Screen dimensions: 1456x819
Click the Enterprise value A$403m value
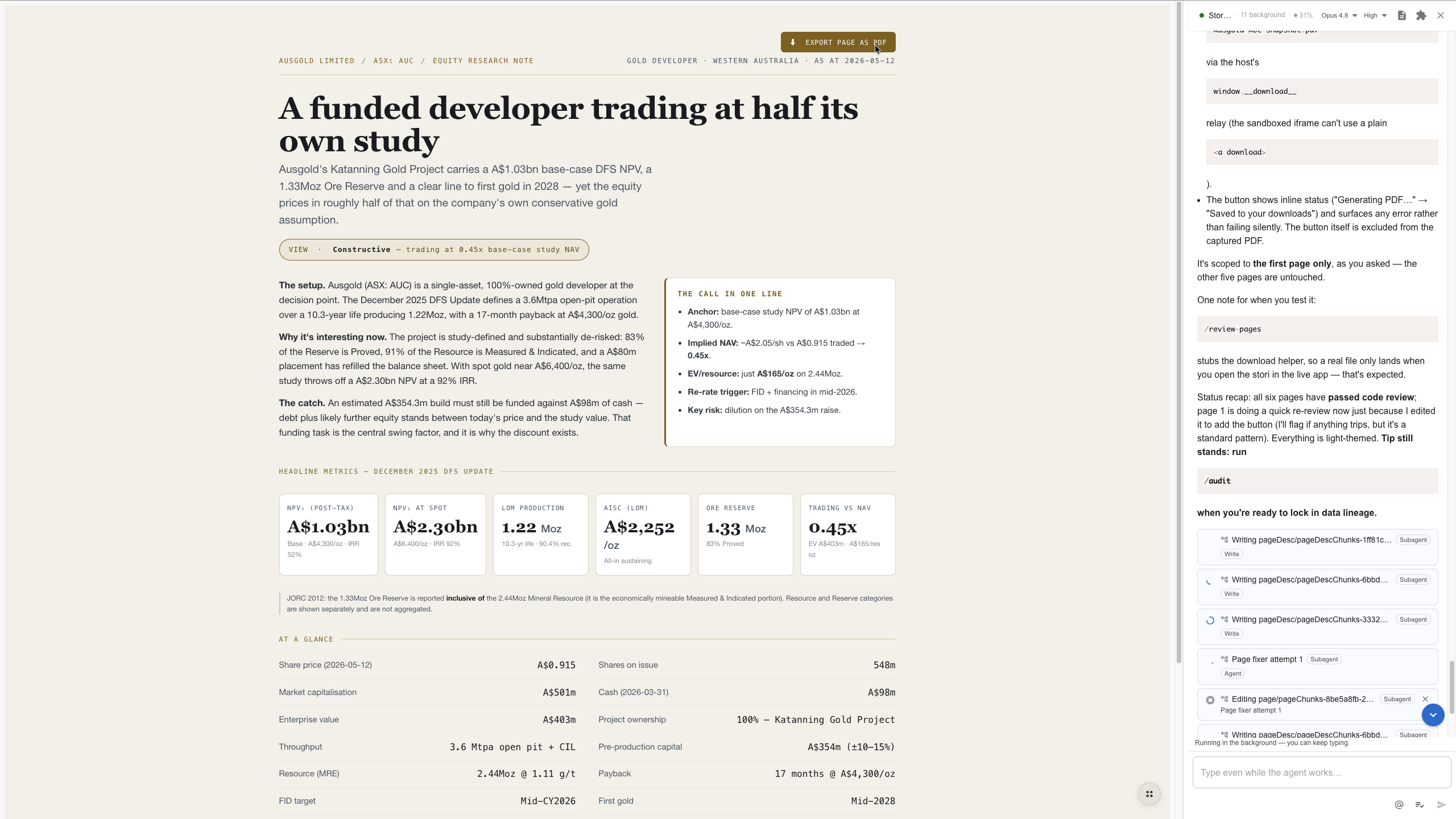click(x=559, y=719)
